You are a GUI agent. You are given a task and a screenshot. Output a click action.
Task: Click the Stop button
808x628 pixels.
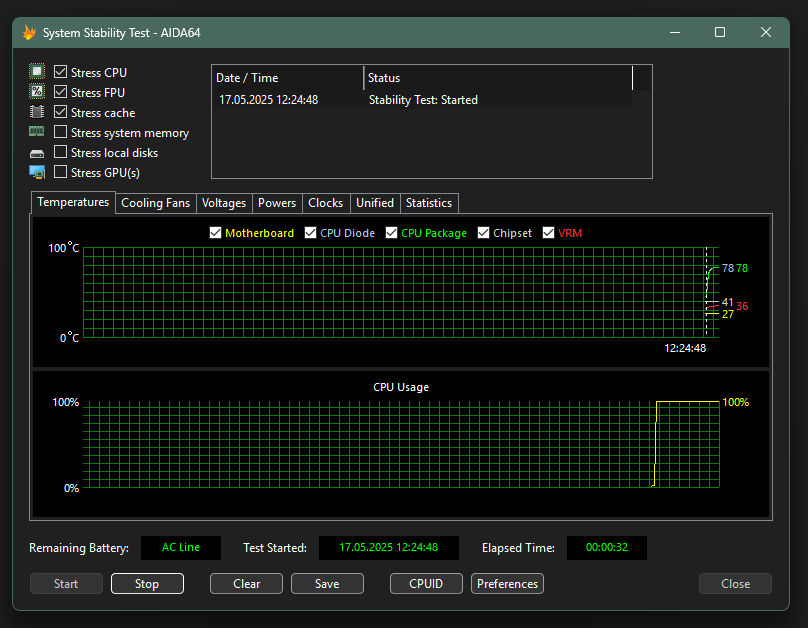click(x=147, y=584)
